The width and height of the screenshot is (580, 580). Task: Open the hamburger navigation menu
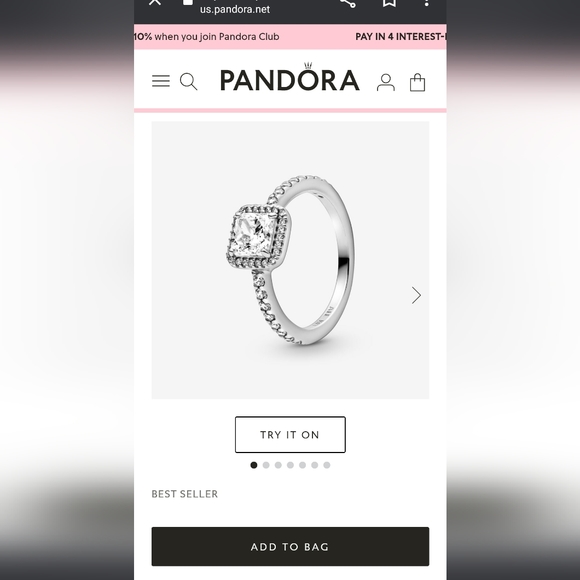[161, 81]
